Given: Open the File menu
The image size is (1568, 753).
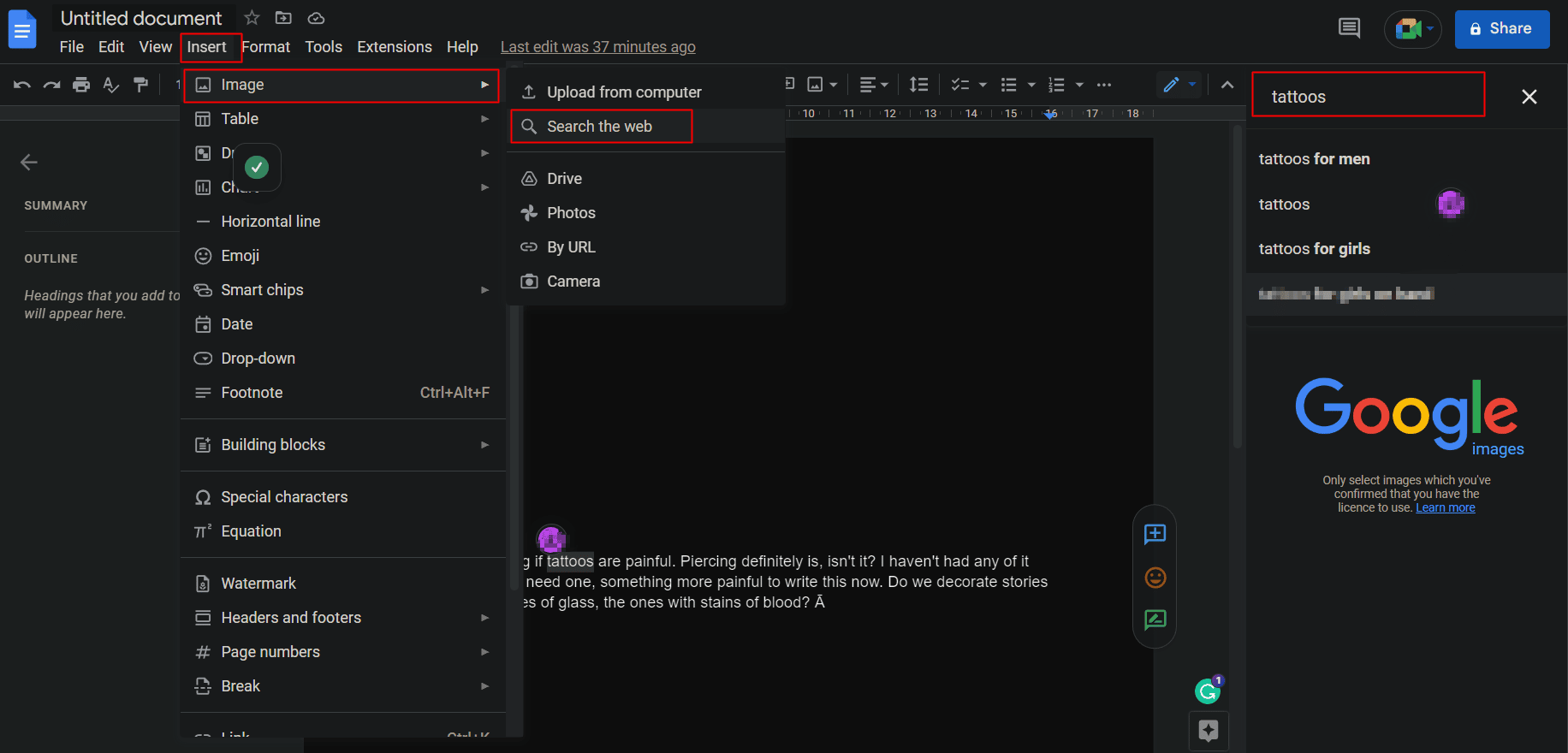Looking at the screenshot, I should [x=72, y=47].
